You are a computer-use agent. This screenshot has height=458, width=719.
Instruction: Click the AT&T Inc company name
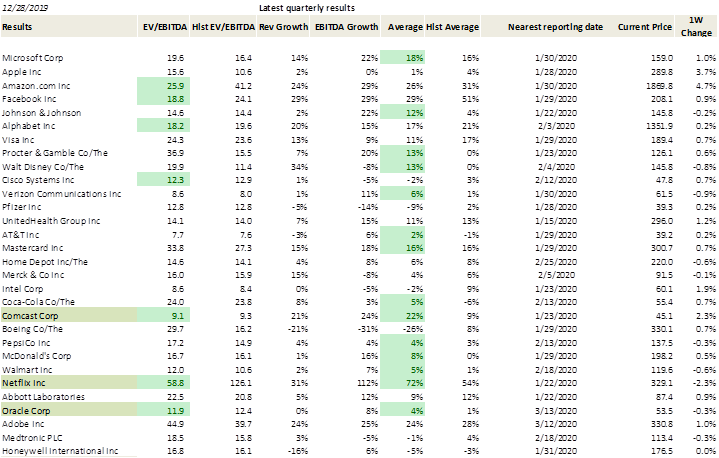pyautogui.click(x=21, y=235)
